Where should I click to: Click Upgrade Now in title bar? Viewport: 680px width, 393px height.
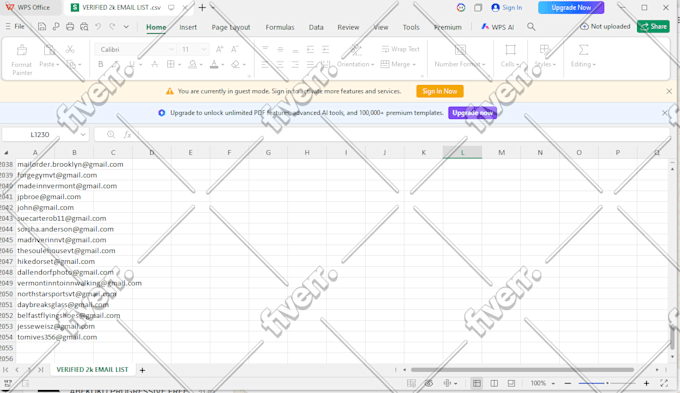pos(571,7)
